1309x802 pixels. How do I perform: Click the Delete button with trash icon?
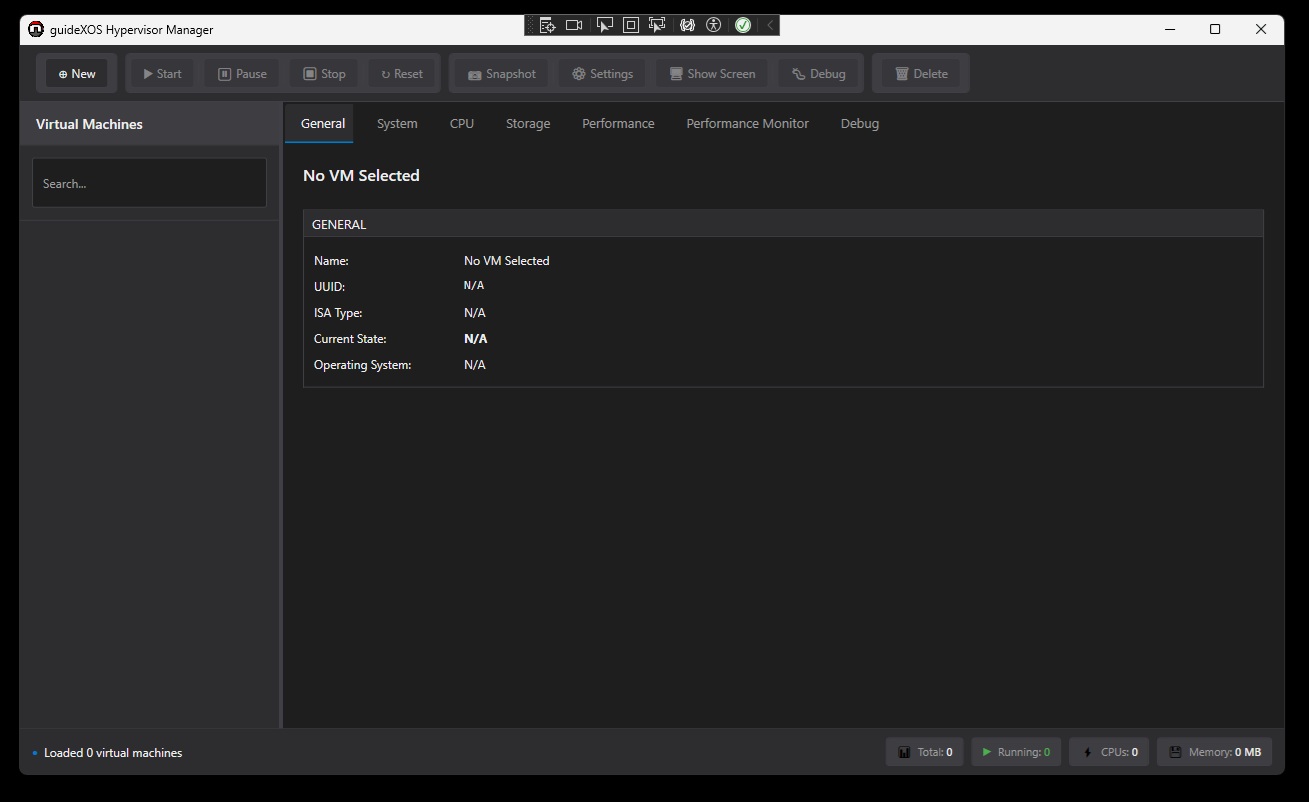click(921, 74)
